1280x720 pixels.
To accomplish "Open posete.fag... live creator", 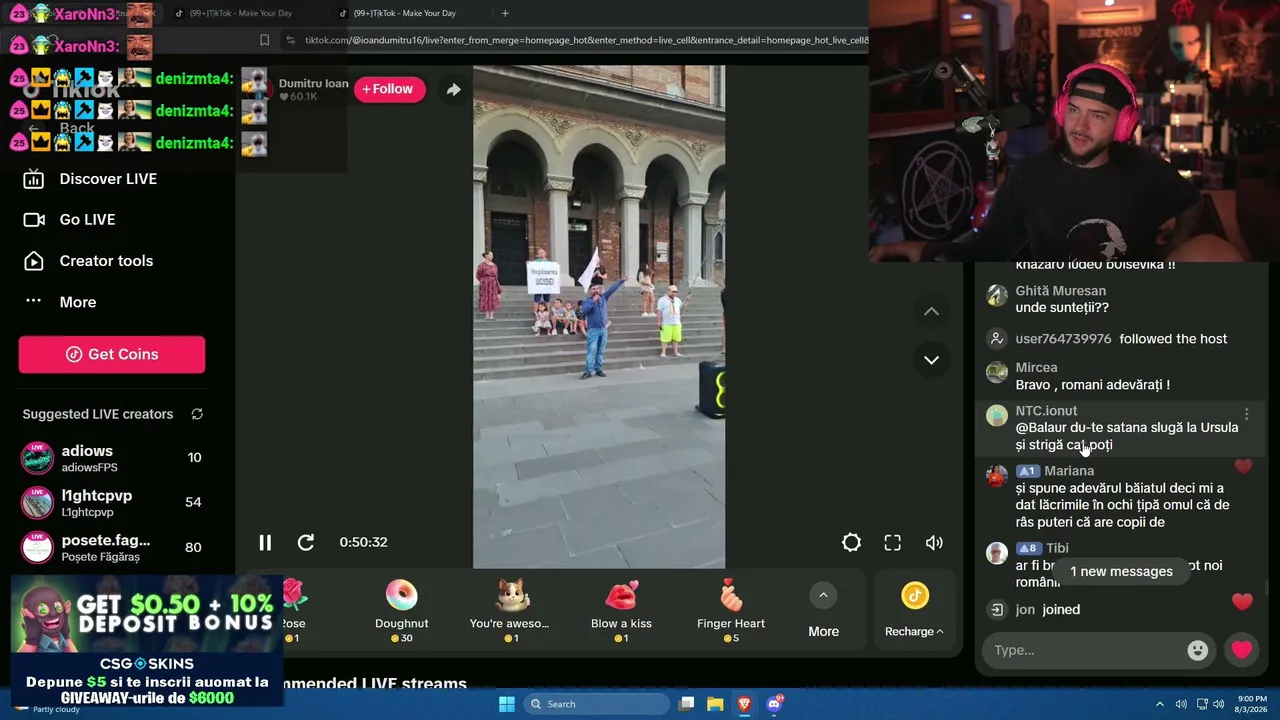I will pyautogui.click(x=112, y=547).
